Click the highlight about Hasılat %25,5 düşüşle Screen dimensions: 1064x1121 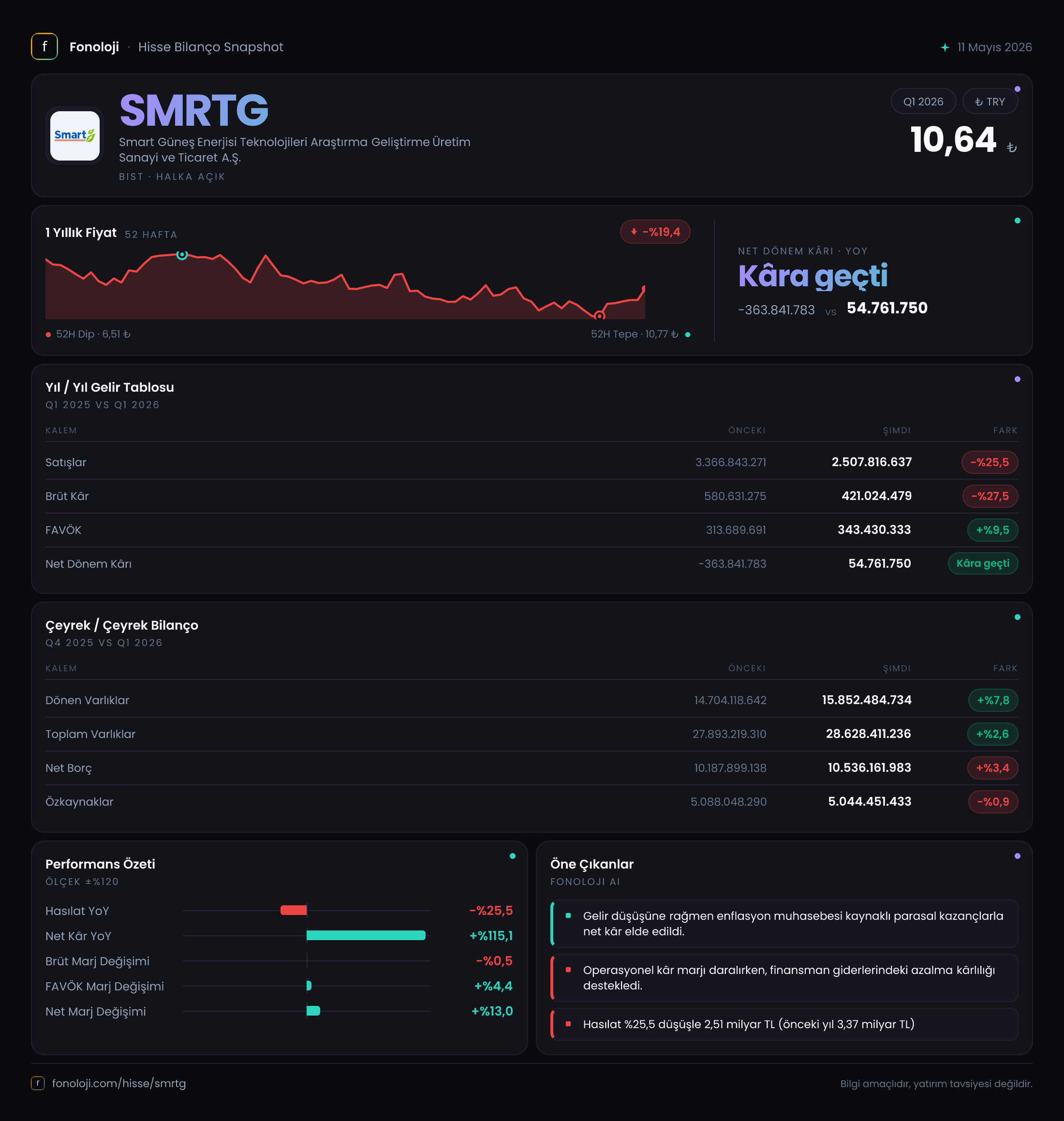(784, 1024)
